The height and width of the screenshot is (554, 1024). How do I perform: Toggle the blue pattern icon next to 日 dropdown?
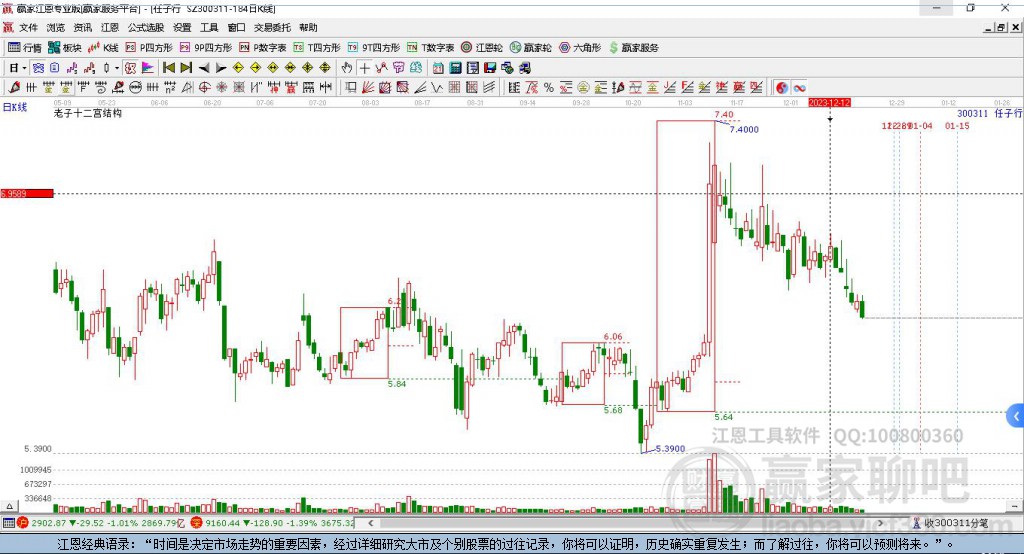point(39,68)
